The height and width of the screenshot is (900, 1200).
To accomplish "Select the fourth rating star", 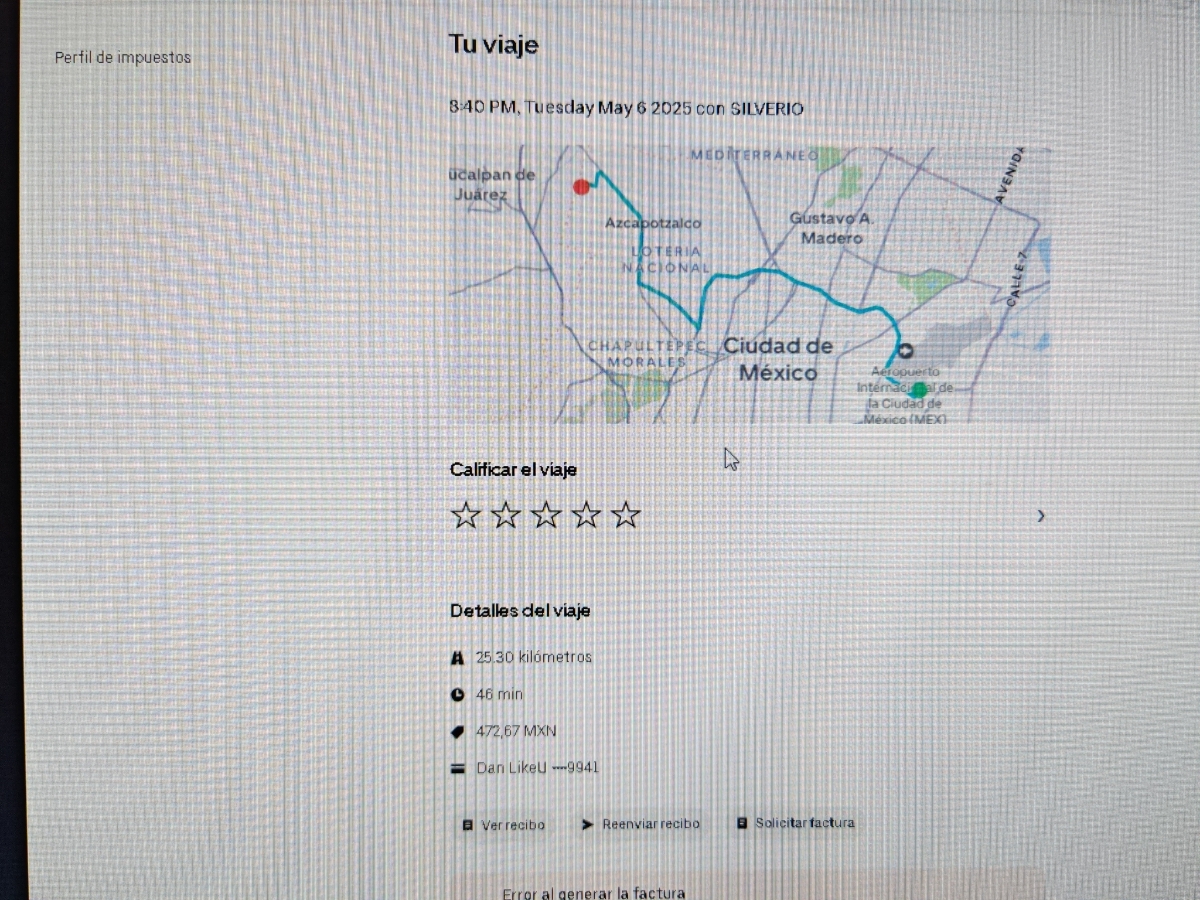I will (x=586, y=515).
